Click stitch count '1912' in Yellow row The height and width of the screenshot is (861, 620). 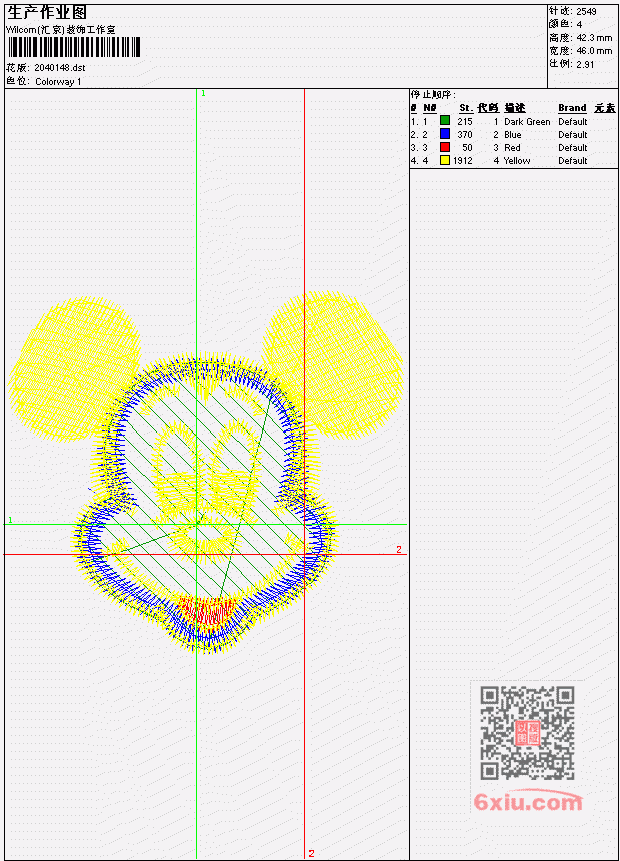pos(462,161)
